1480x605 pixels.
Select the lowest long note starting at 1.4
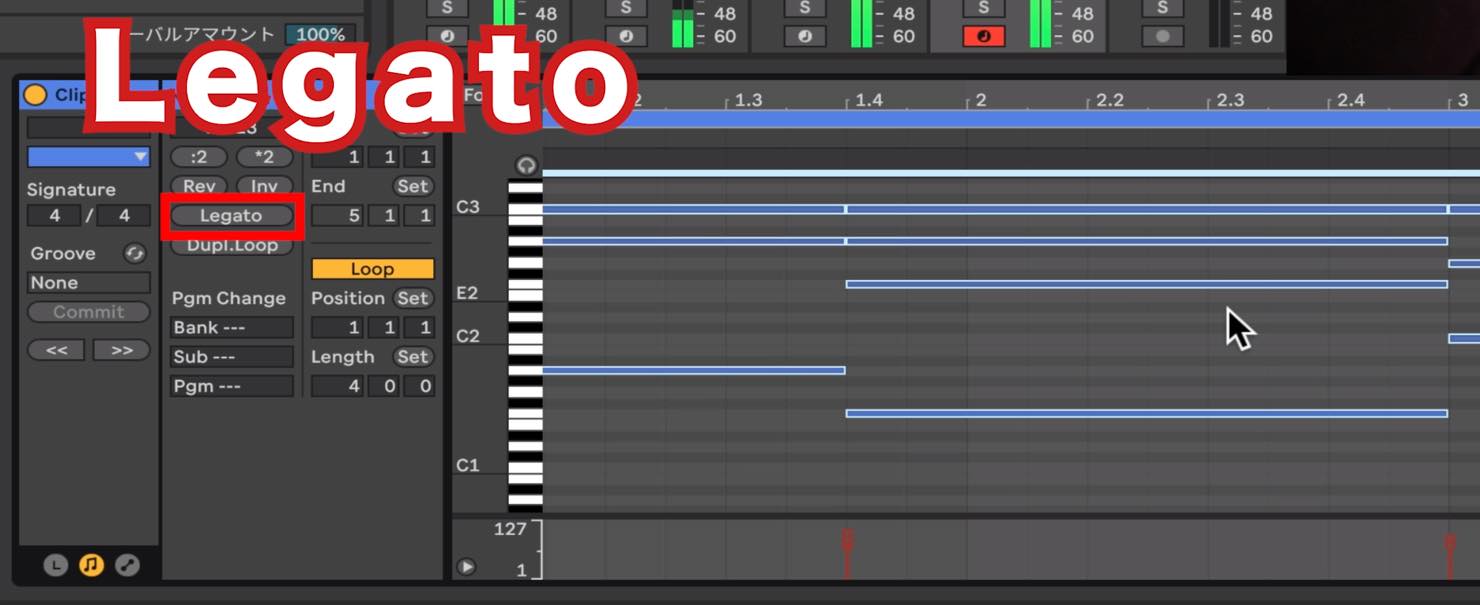coord(1146,413)
